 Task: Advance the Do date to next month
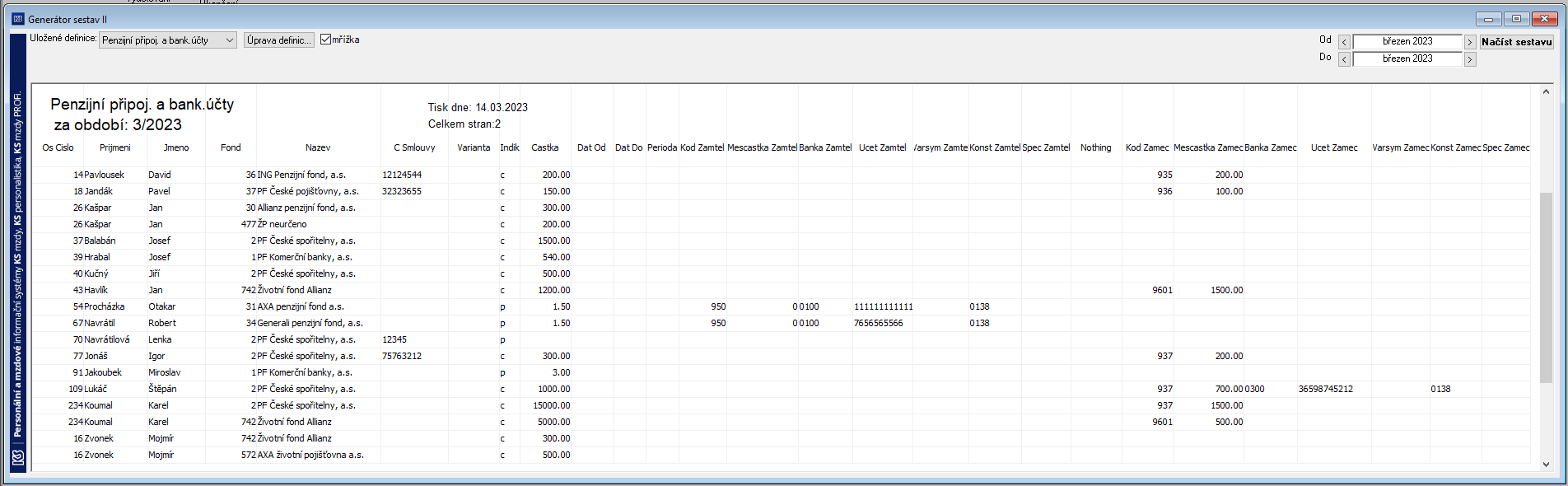click(x=1470, y=59)
